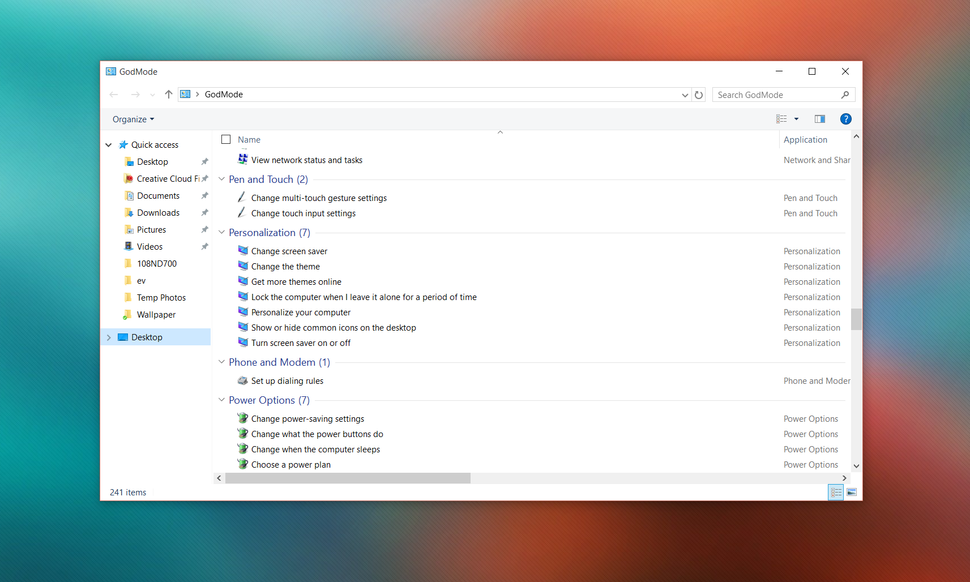Toggle the preview pane icon
The height and width of the screenshot is (582, 970).
819,118
